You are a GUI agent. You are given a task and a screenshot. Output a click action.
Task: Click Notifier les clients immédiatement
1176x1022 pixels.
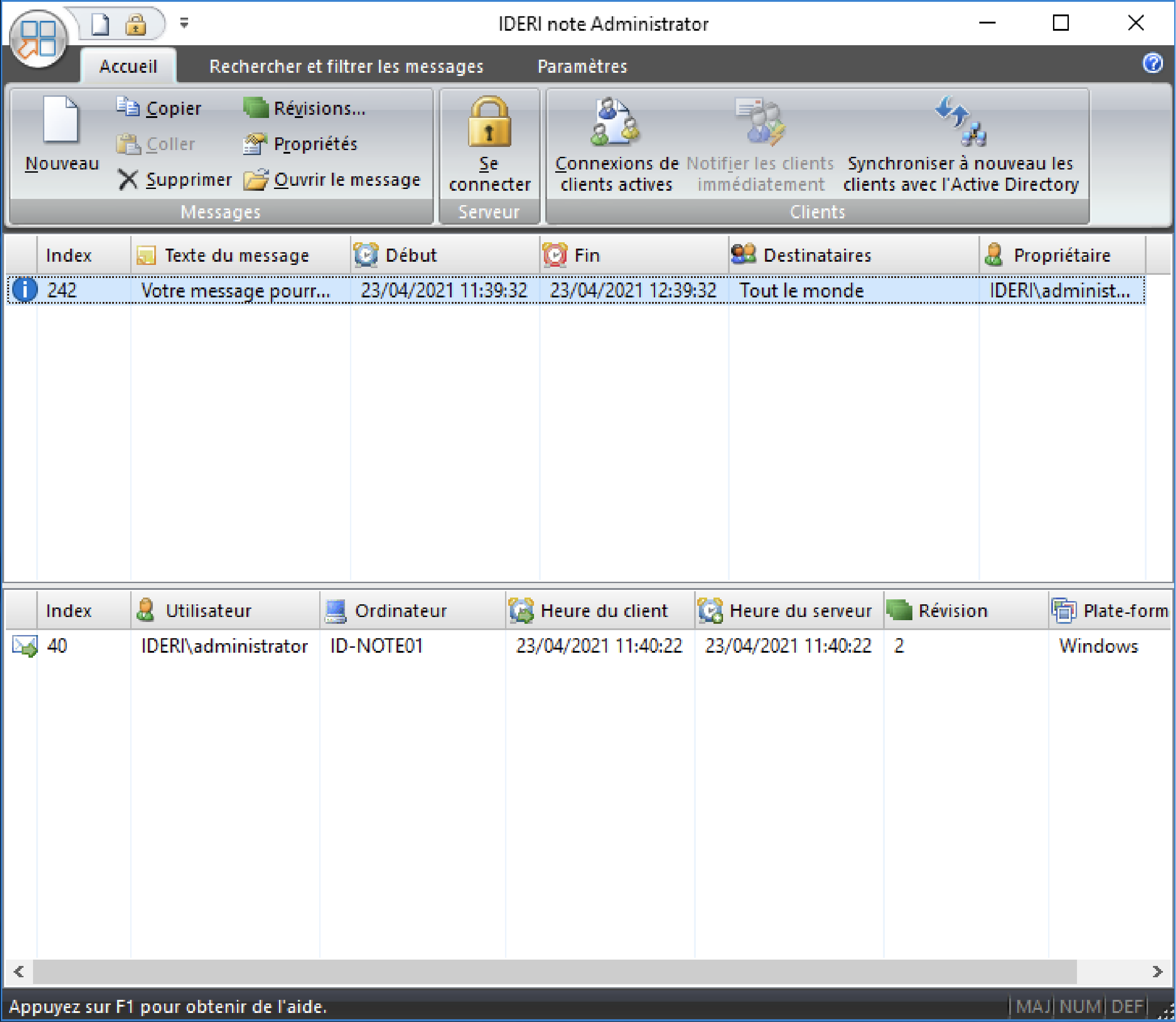(x=760, y=145)
